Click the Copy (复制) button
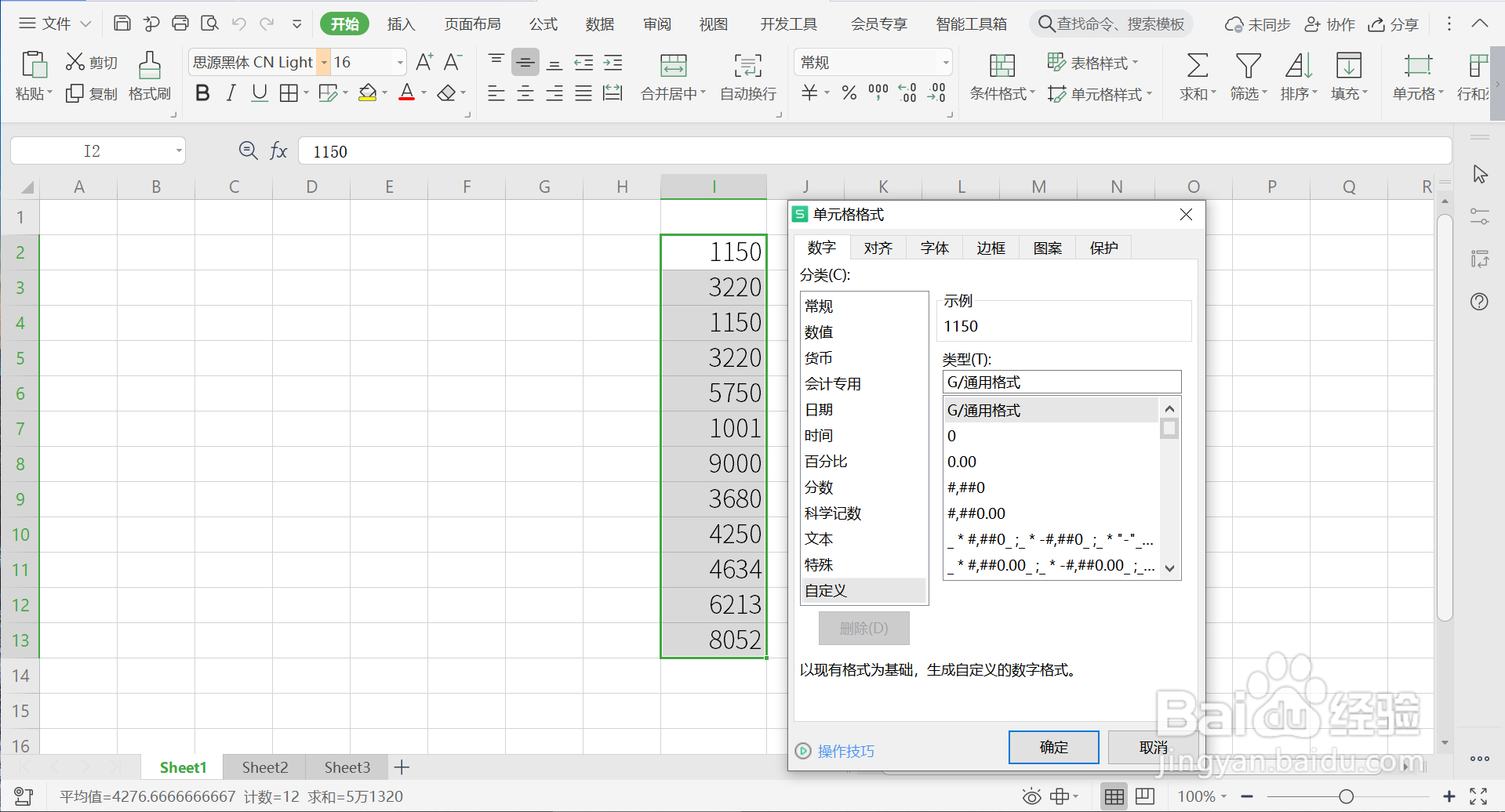This screenshot has width=1505, height=812. point(91,94)
